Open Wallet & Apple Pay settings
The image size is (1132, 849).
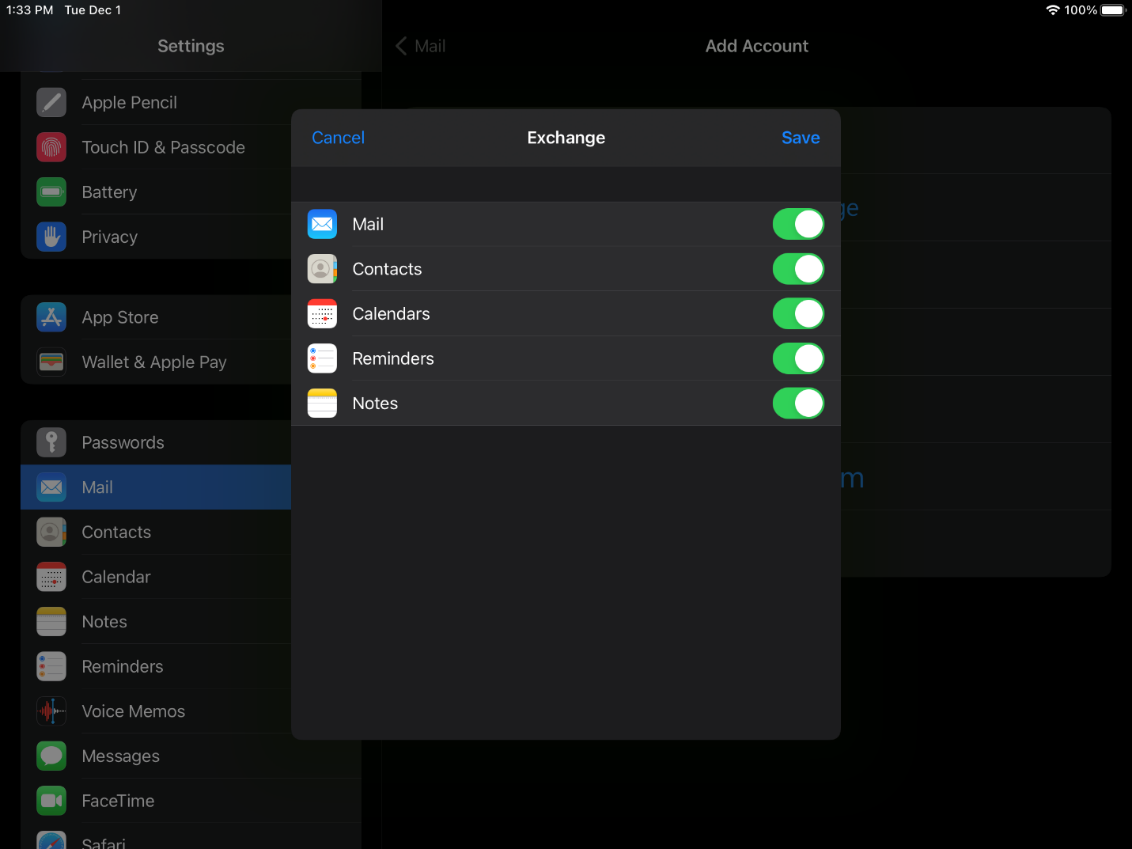coord(156,362)
